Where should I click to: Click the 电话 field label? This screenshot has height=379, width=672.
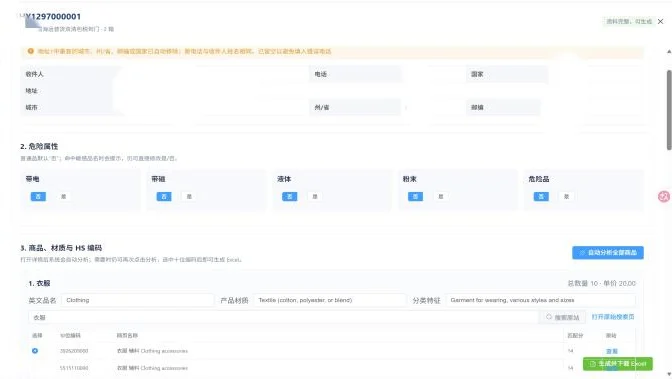(x=321, y=74)
